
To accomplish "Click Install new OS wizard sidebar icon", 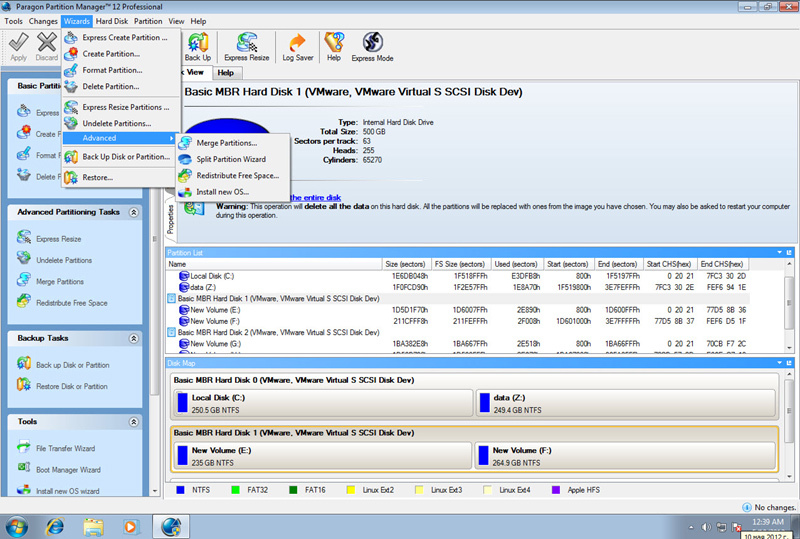I will click(23, 490).
